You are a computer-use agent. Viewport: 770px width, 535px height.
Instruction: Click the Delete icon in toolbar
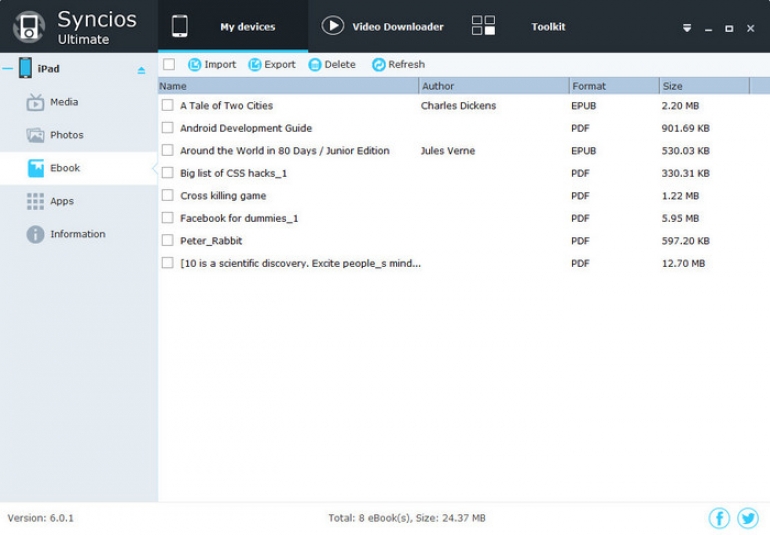pos(315,65)
